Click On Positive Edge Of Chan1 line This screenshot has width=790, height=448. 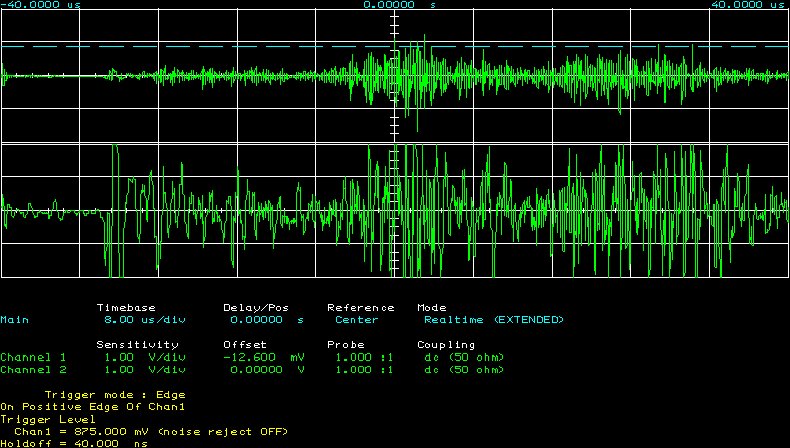92,407
